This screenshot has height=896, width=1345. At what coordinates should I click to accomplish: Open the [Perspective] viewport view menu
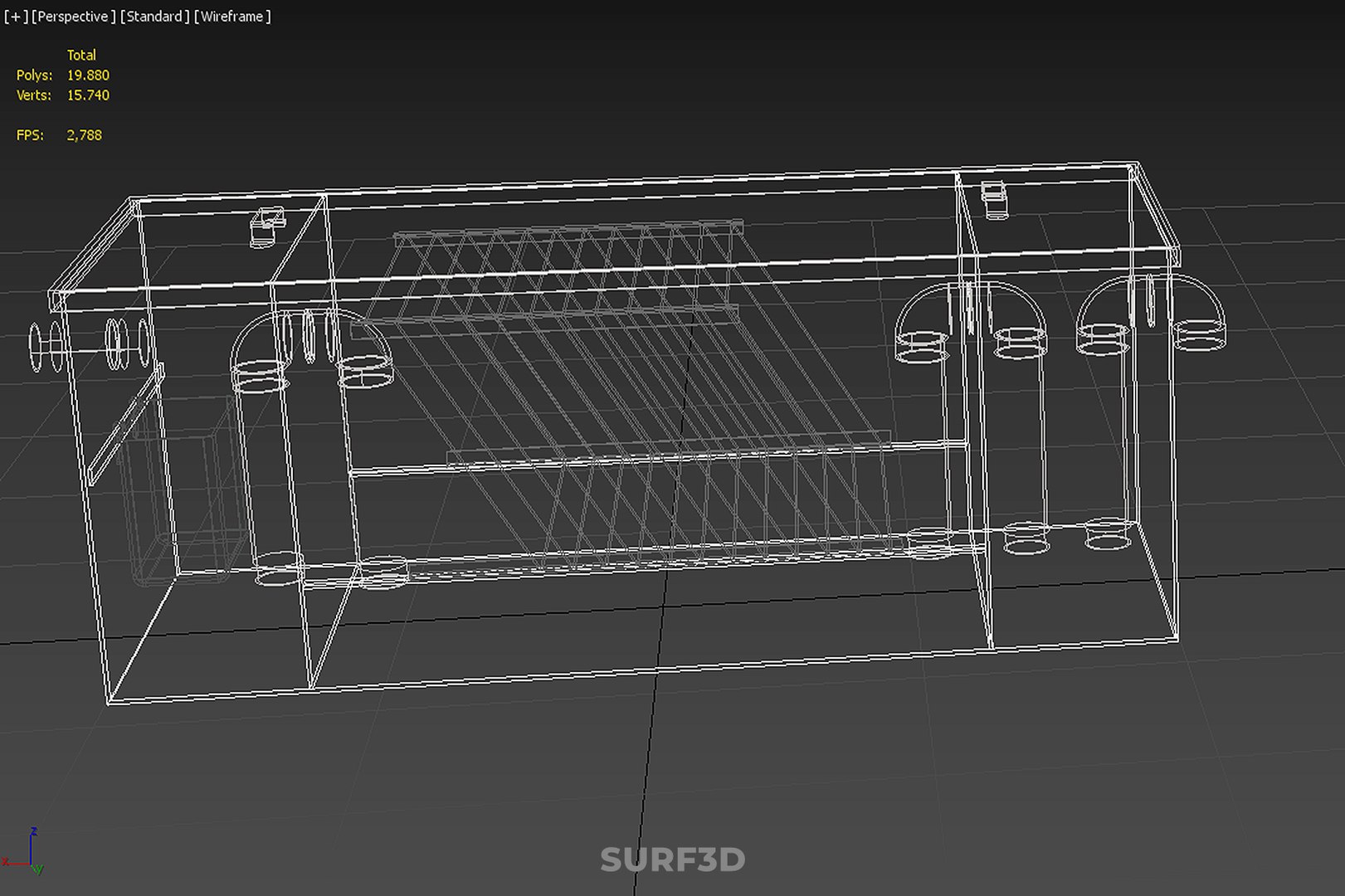click(74, 17)
